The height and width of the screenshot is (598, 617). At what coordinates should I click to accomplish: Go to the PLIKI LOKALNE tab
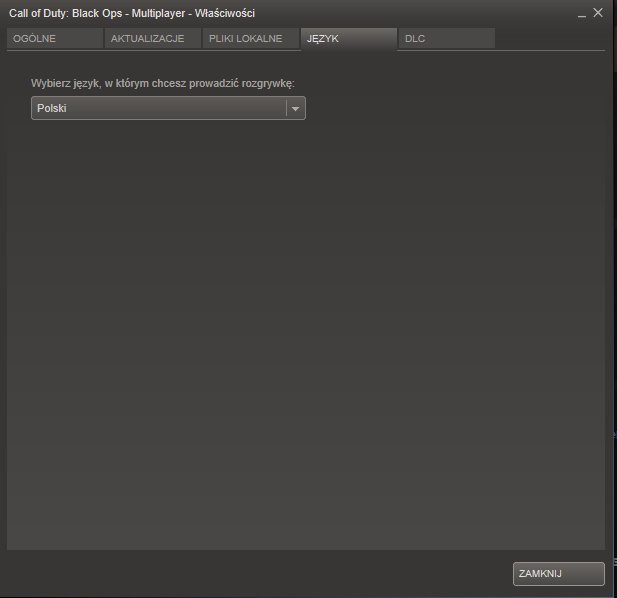[251, 39]
